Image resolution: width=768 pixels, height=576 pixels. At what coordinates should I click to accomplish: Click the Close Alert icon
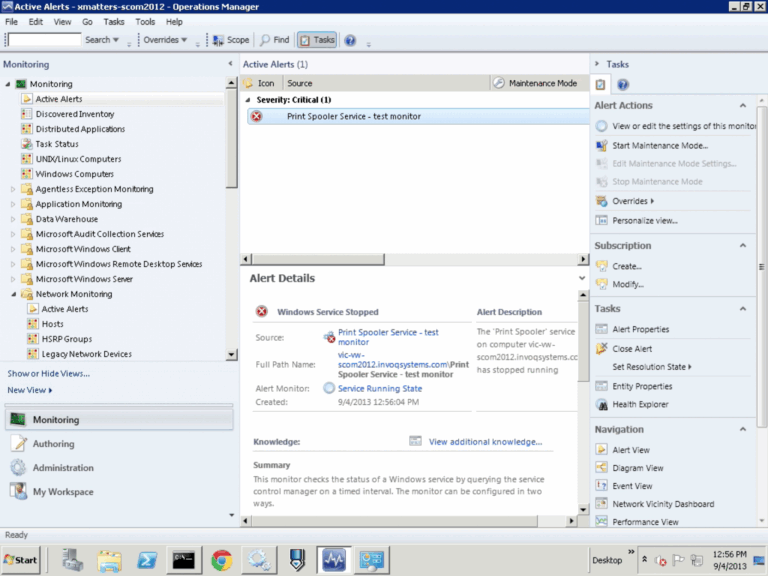(x=602, y=349)
